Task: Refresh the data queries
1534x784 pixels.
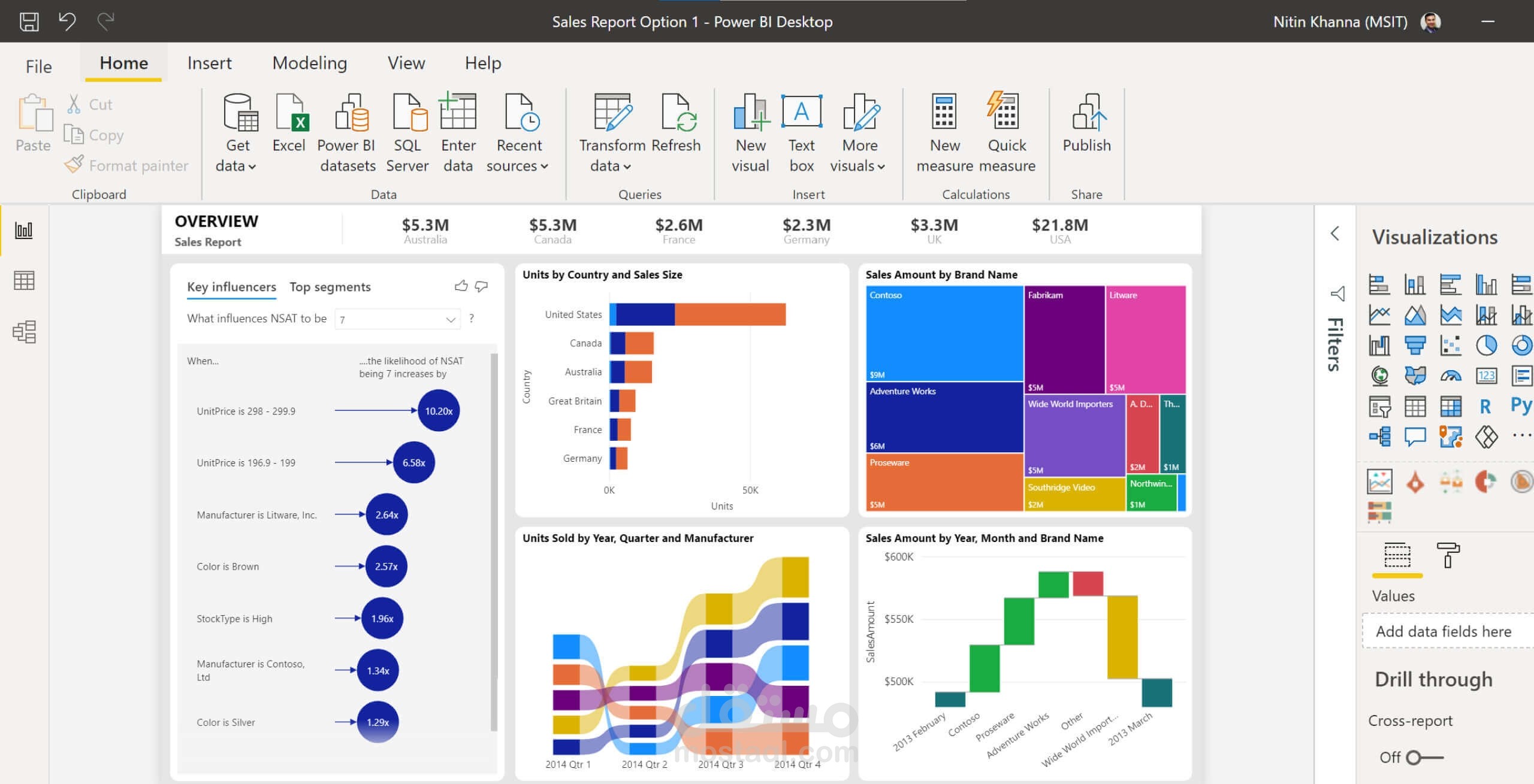Action: pos(676,123)
